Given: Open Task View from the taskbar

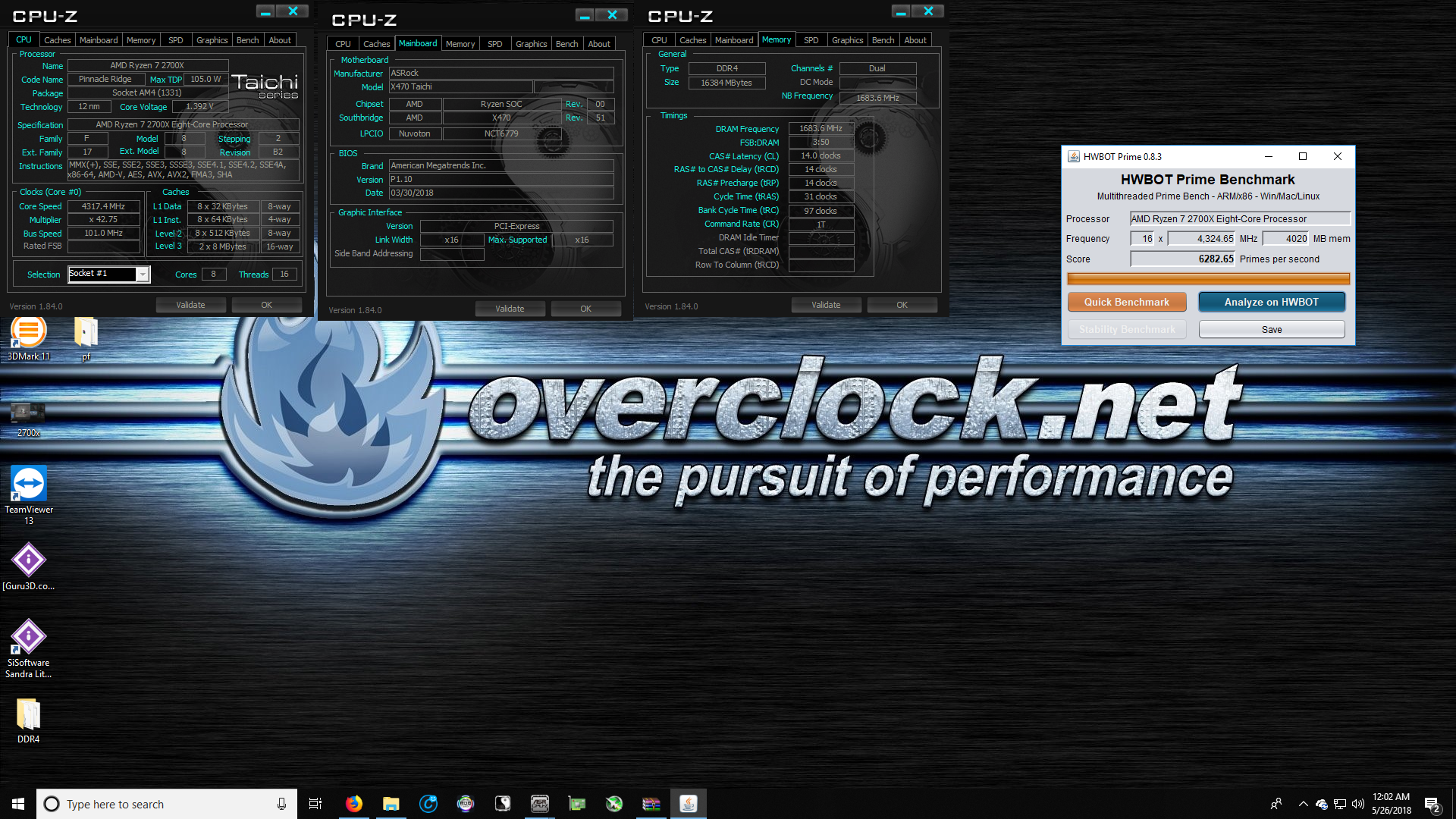Looking at the screenshot, I should [315, 804].
